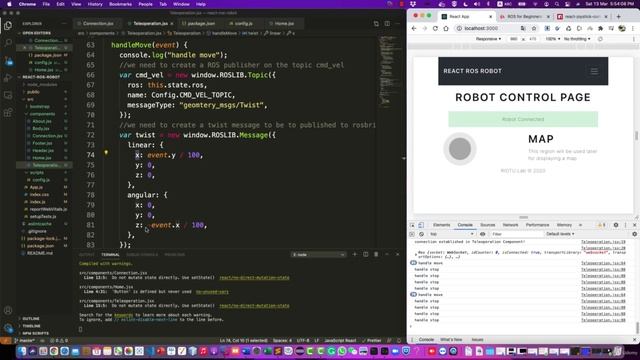Go to Chrome home page icon

click(x=446, y=29)
